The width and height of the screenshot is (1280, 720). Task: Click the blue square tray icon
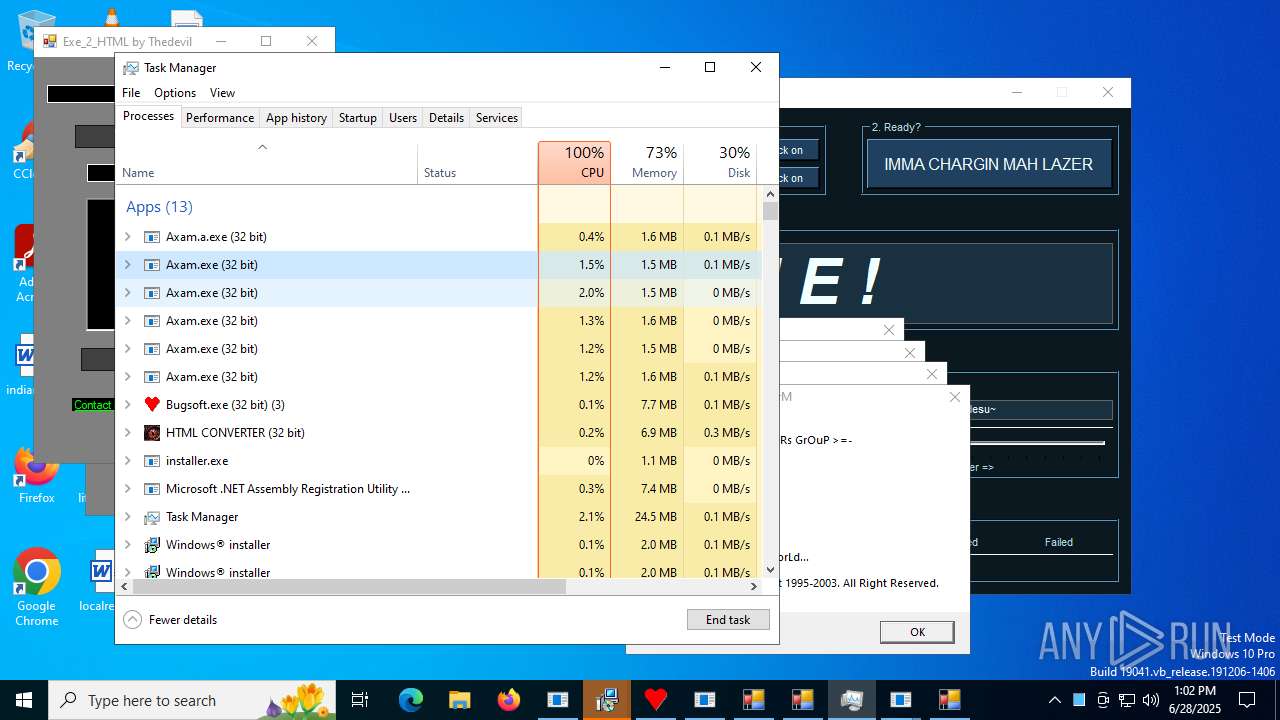pos(1079,700)
